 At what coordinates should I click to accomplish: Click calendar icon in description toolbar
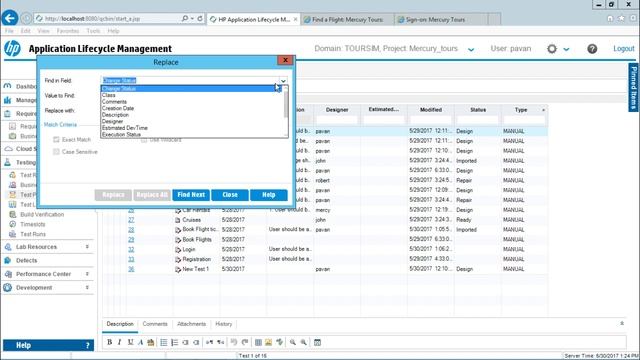click(x=317, y=342)
